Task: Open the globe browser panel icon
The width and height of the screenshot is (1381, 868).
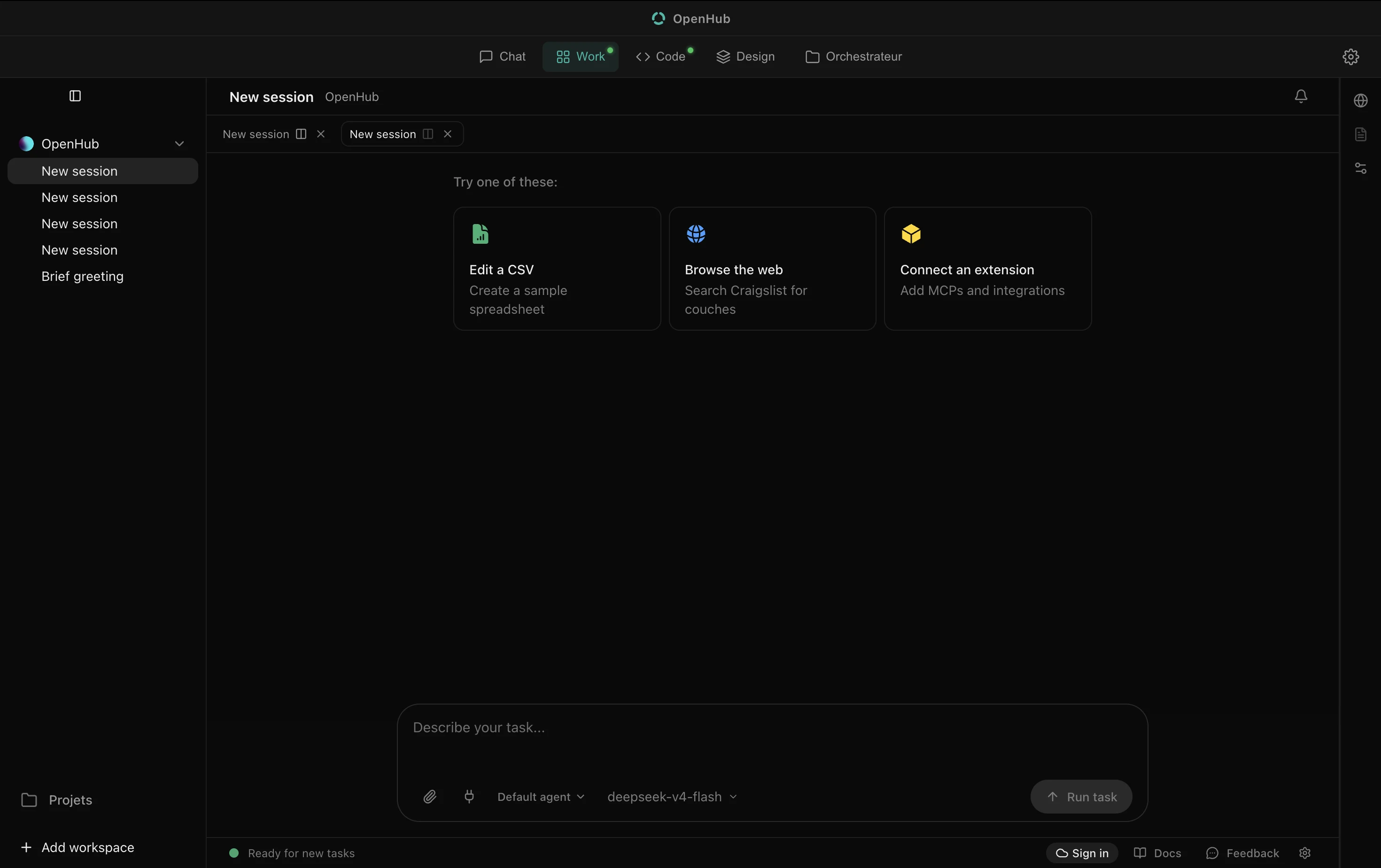Action: [1360, 101]
